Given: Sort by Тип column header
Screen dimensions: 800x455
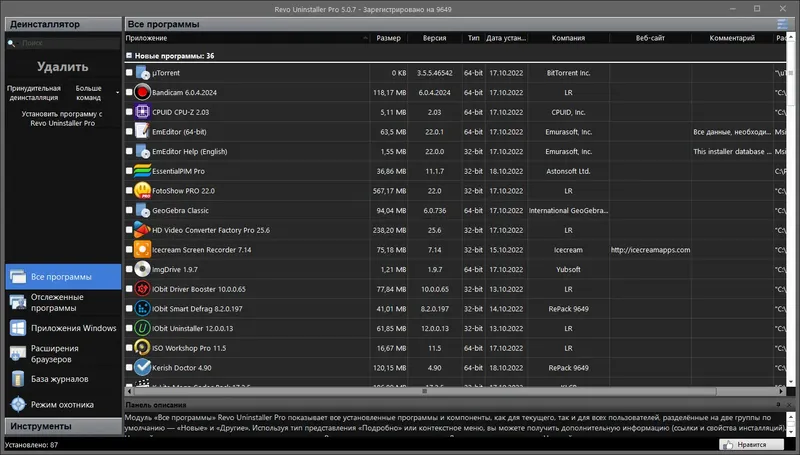Looking at the screenshot, I should (x=473, y=38).
